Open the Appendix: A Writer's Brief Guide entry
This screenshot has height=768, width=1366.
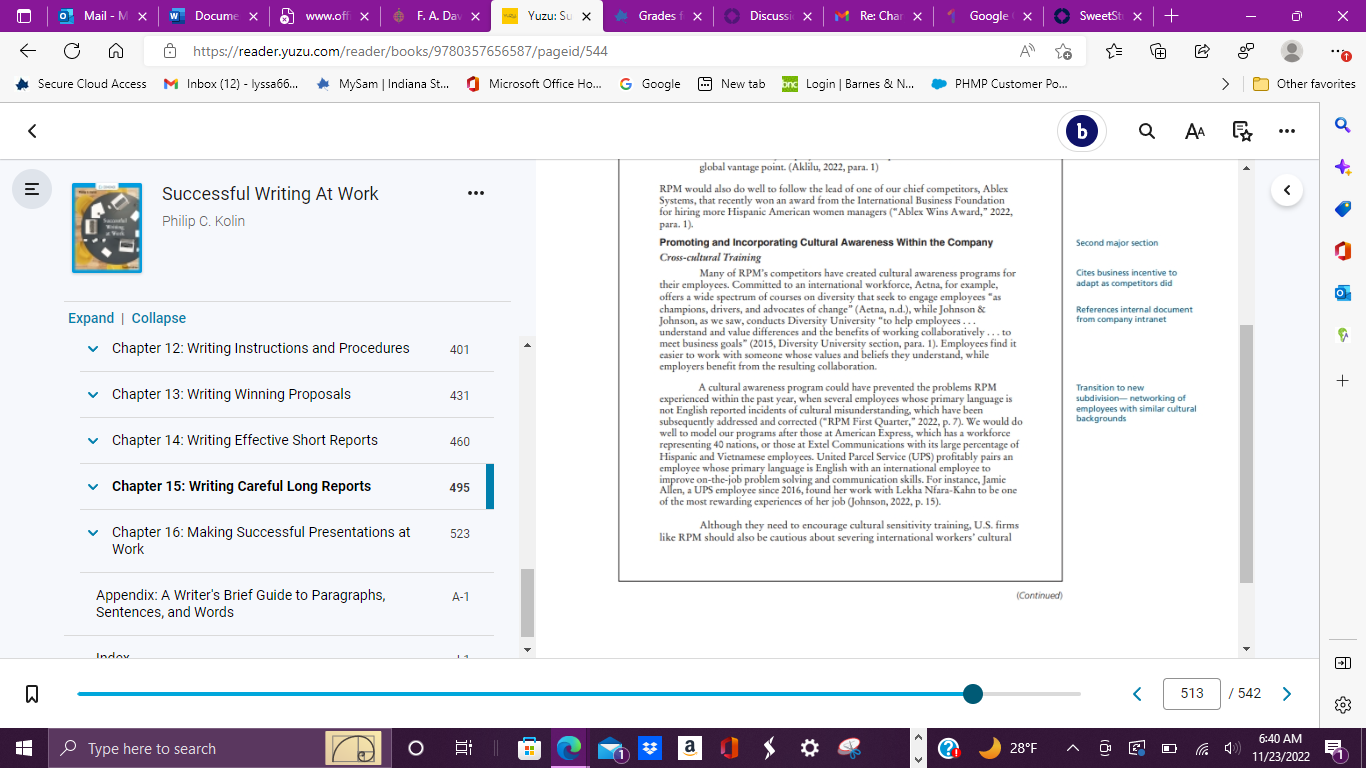coord(240,603)
